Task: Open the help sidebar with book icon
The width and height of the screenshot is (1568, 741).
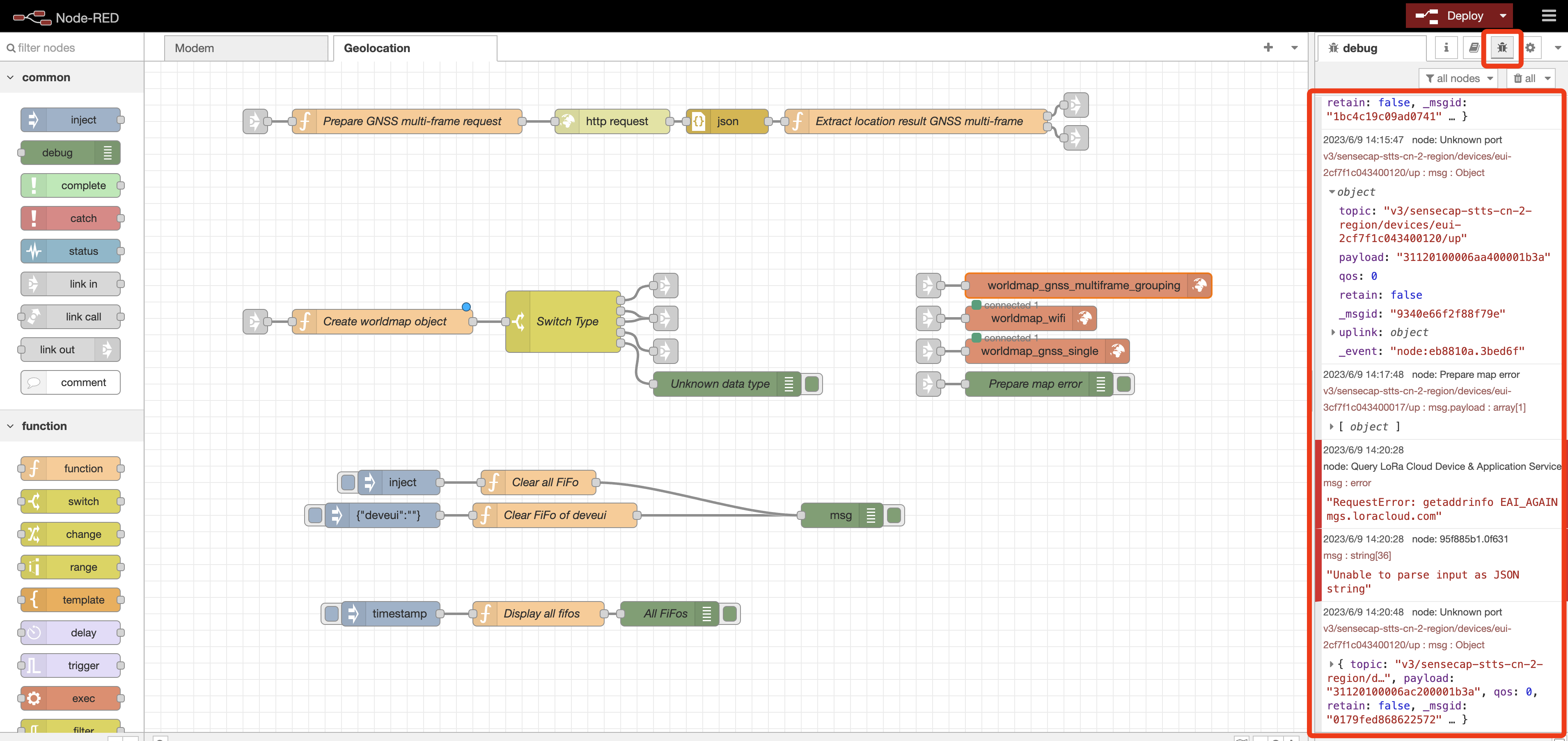Action: click(1474, 48)
